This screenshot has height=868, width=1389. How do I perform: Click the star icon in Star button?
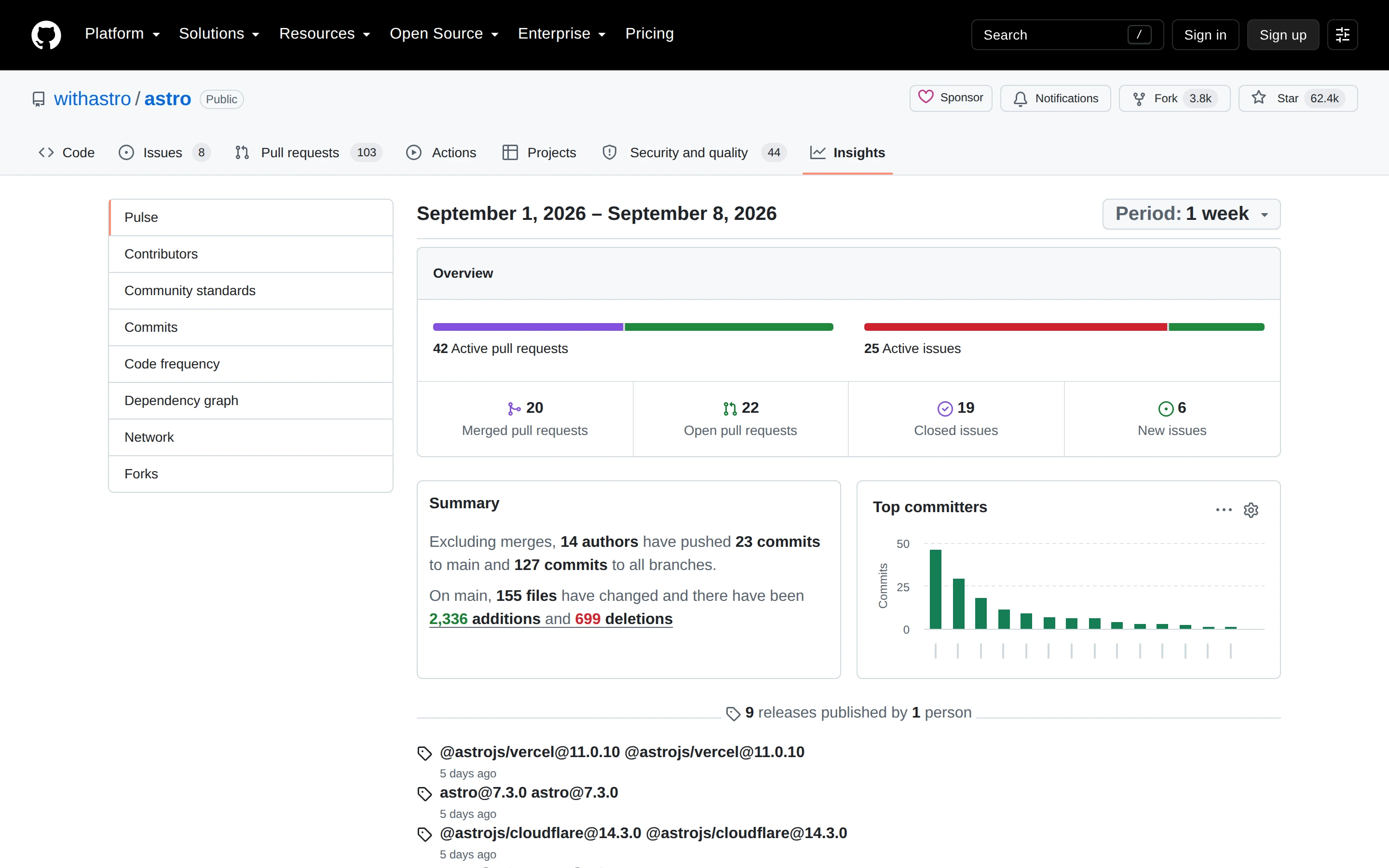[1259, 97]
